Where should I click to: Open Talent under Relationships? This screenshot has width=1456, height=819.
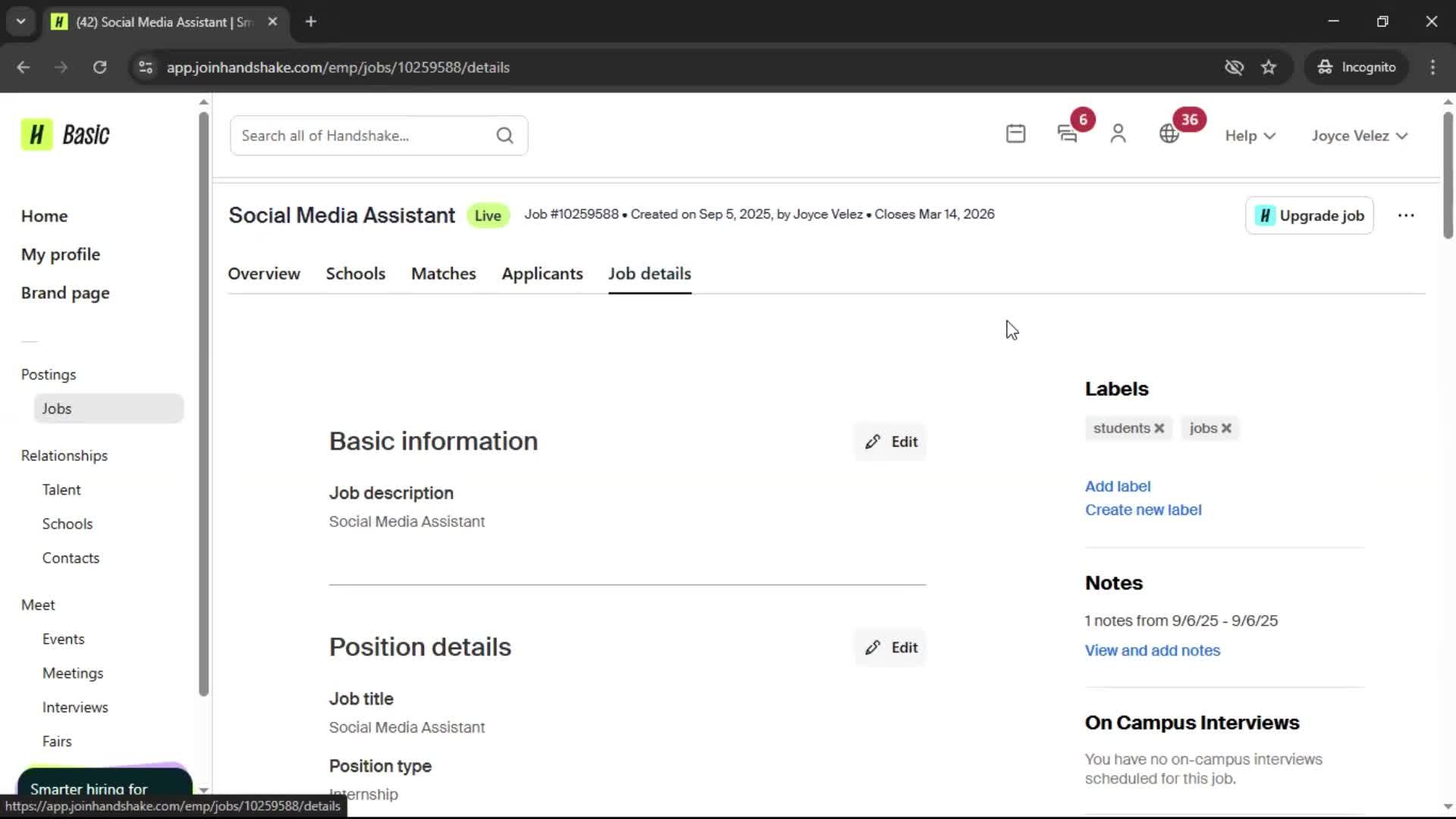tap(61, 490)
